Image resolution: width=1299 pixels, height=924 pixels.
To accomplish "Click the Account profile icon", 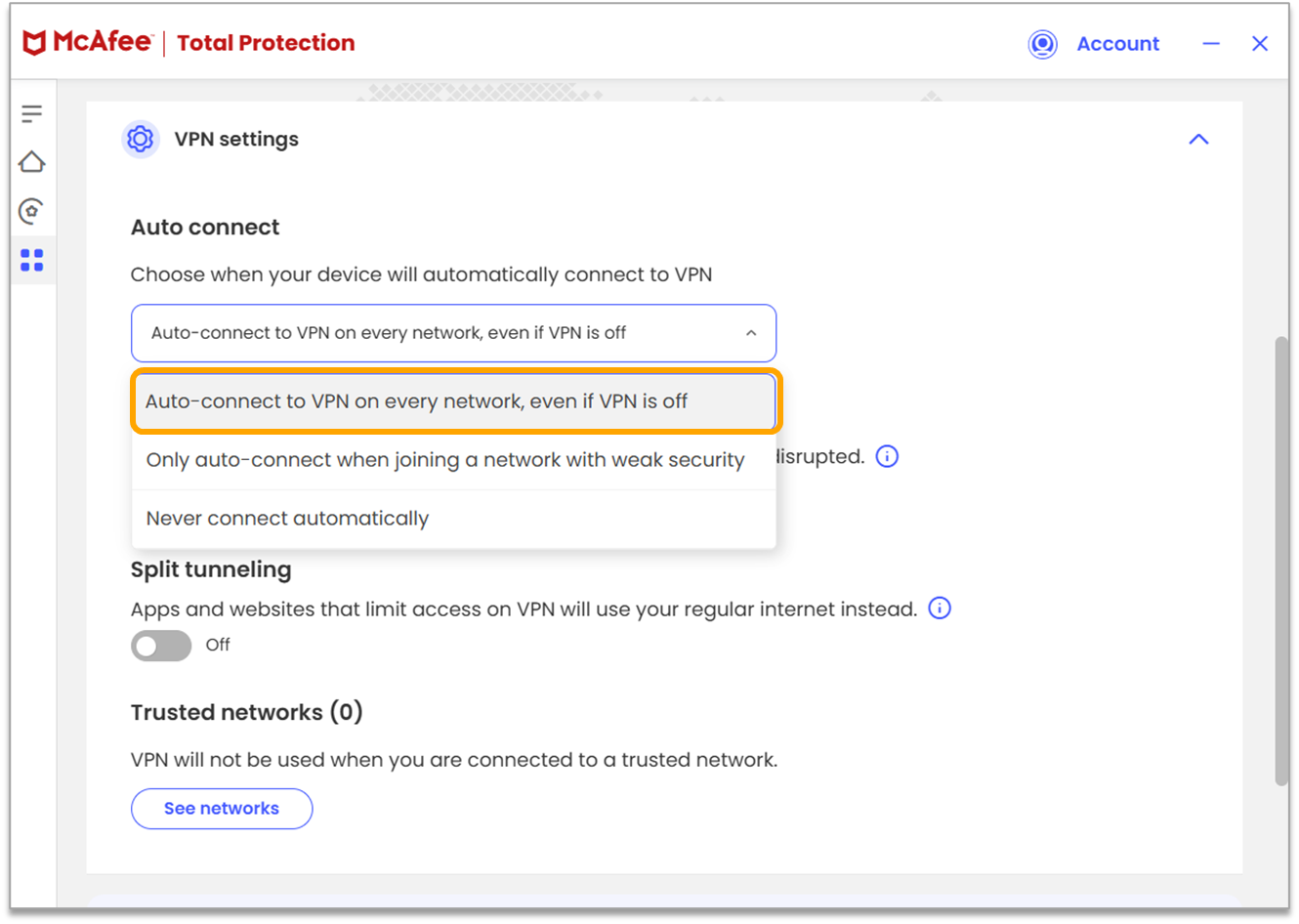I will click(x=1042, y=44).
